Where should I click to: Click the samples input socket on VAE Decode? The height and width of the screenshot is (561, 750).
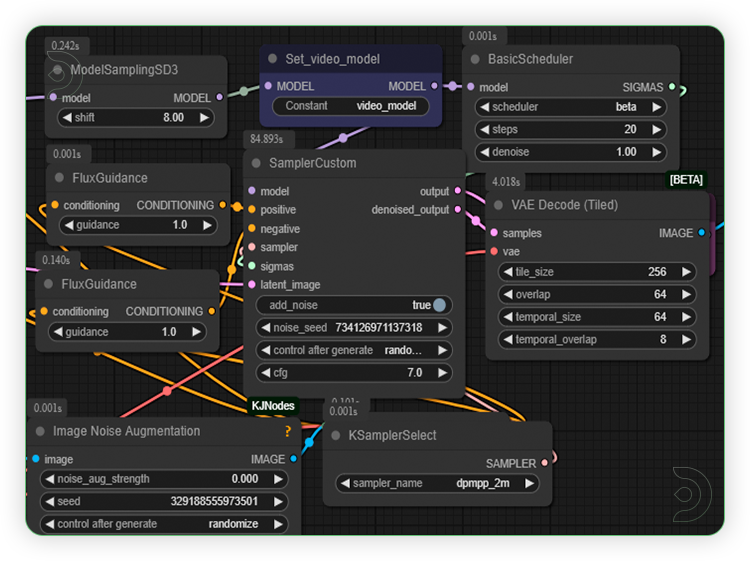[x=494, y=233]
